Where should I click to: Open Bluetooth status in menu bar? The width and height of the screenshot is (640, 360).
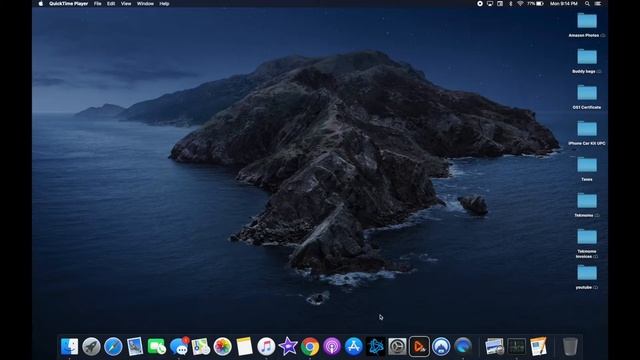[x=511, y=4]
